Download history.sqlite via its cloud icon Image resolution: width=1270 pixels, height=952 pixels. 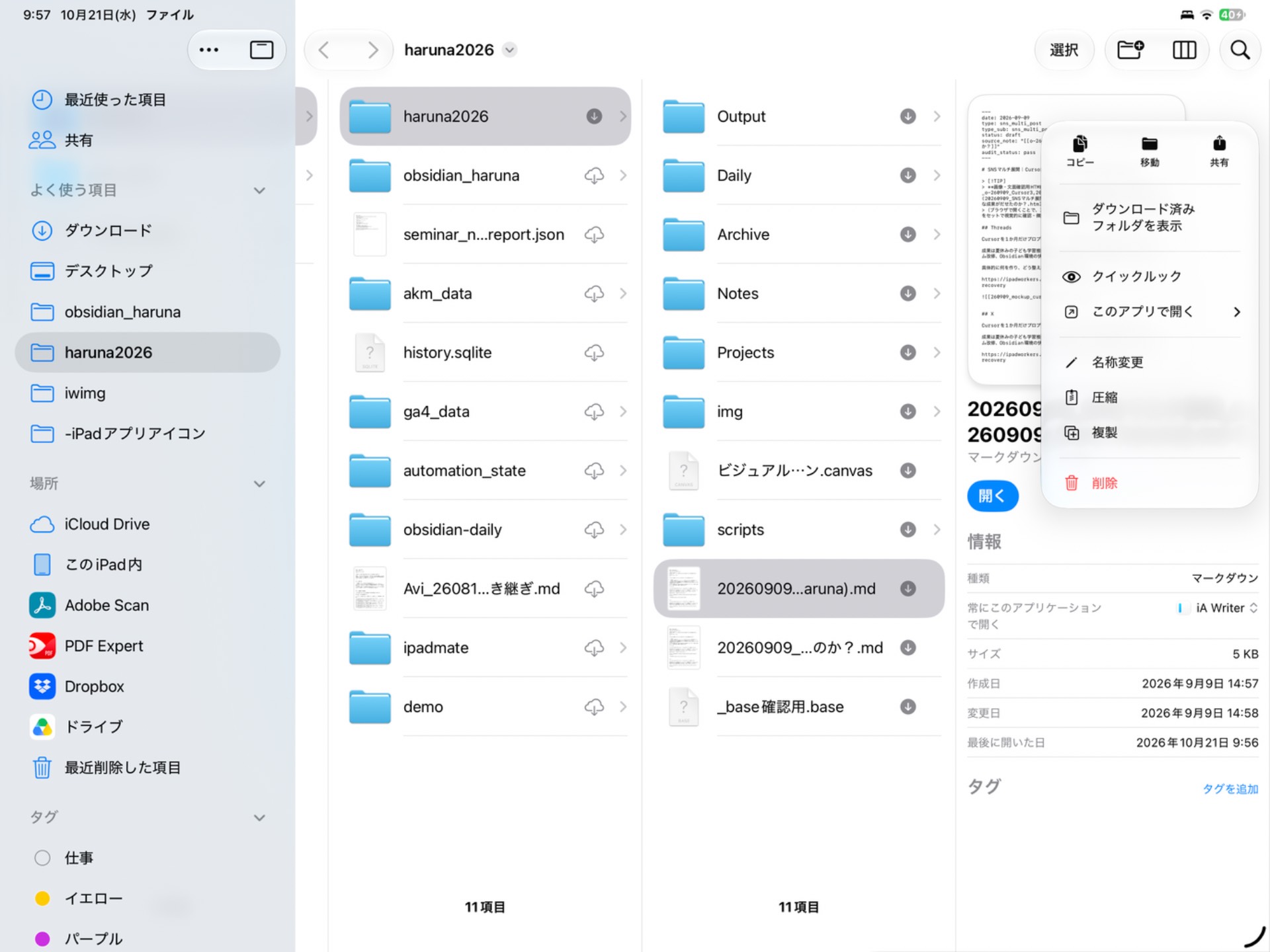point(594,352)
